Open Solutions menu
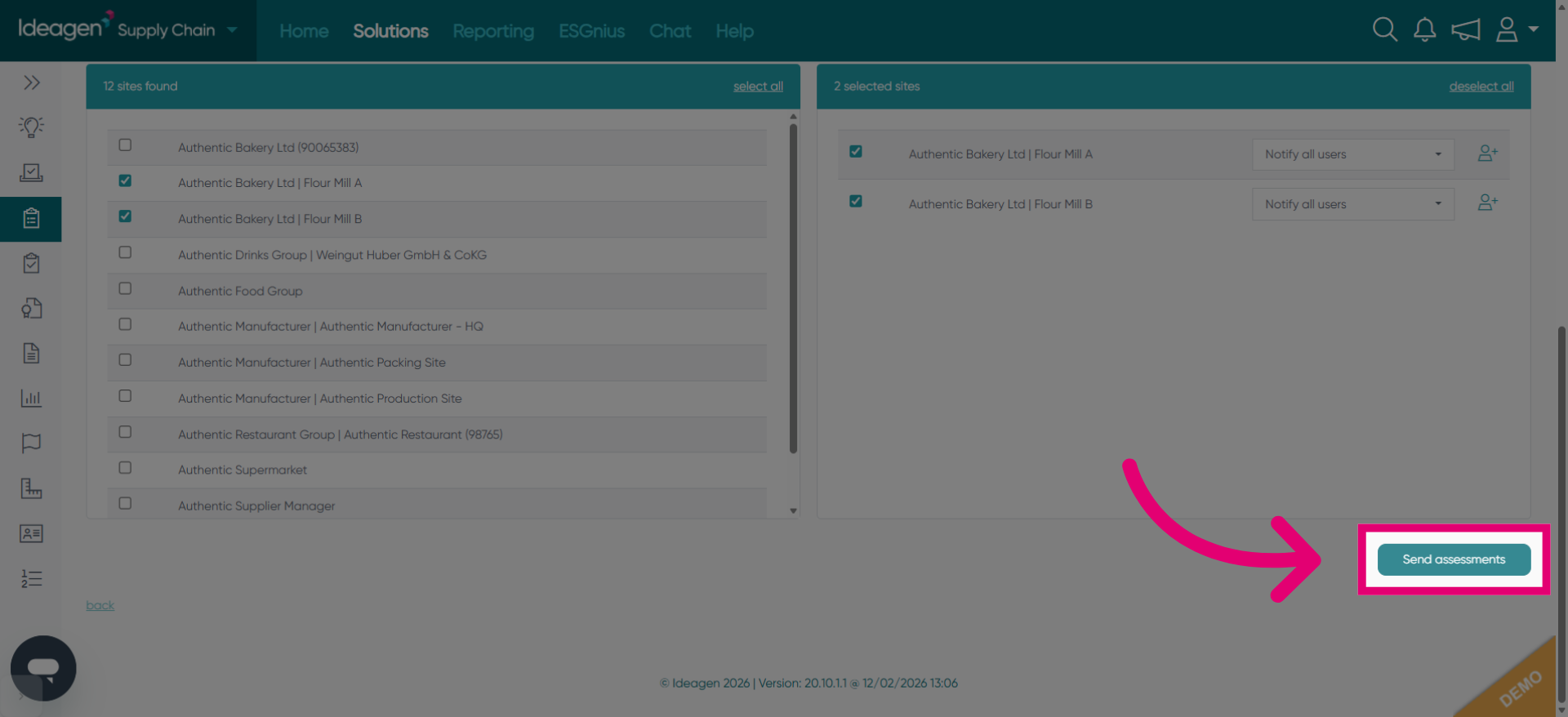Image resolution: width=1568 pixels, height=717 pixels. 390,31
